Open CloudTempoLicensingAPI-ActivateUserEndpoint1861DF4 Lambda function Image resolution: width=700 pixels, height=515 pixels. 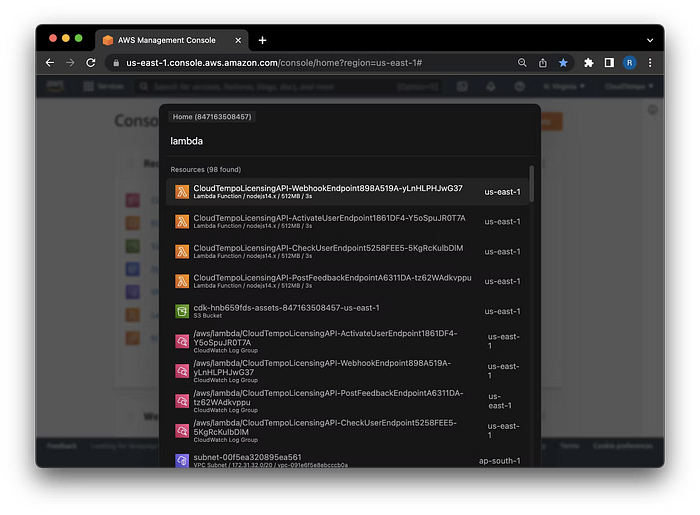347,222
